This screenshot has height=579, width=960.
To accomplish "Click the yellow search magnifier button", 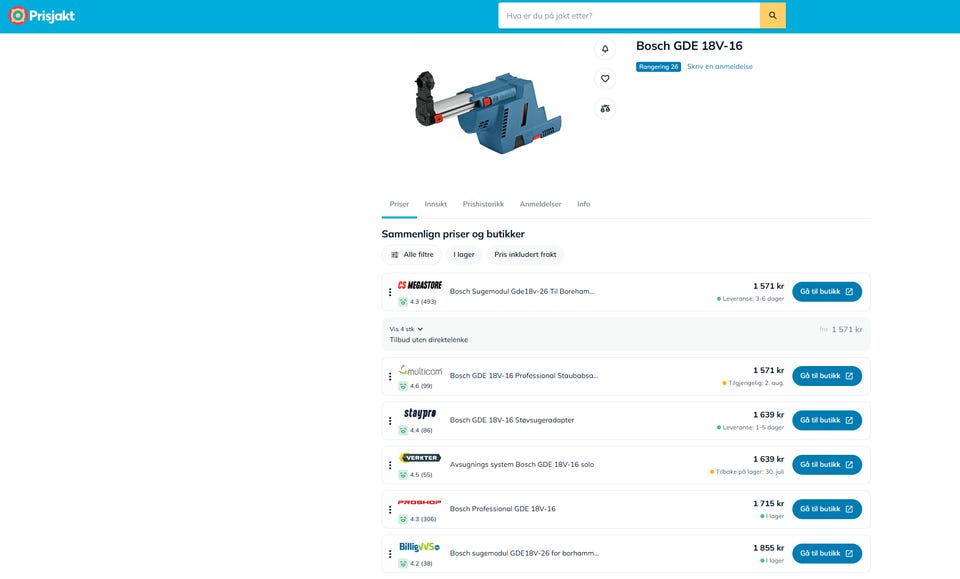I will click(x=773, y=16).
